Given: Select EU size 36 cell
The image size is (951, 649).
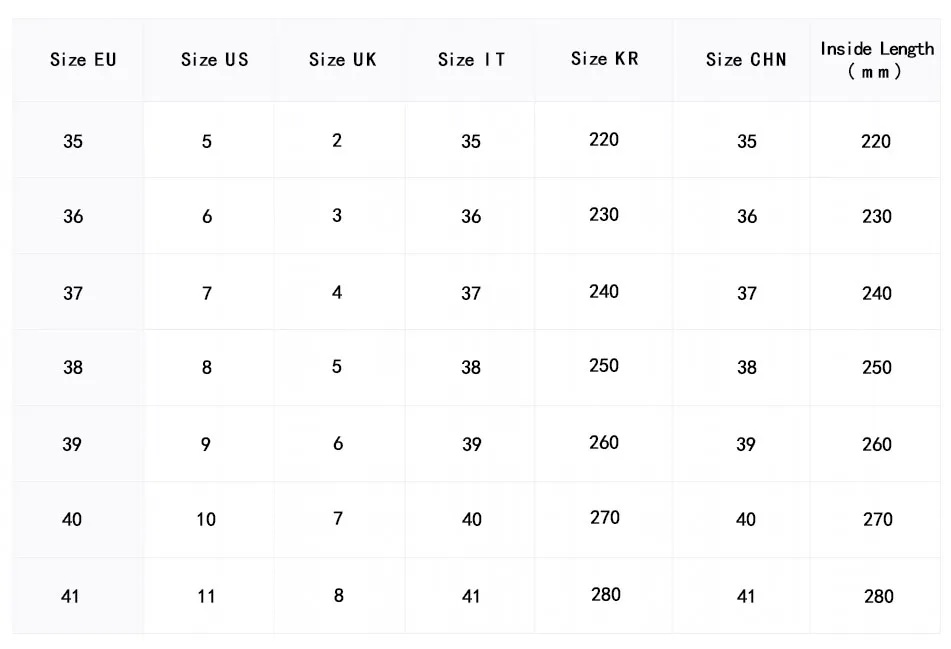Looking at the screenshot, I should 73,217.
